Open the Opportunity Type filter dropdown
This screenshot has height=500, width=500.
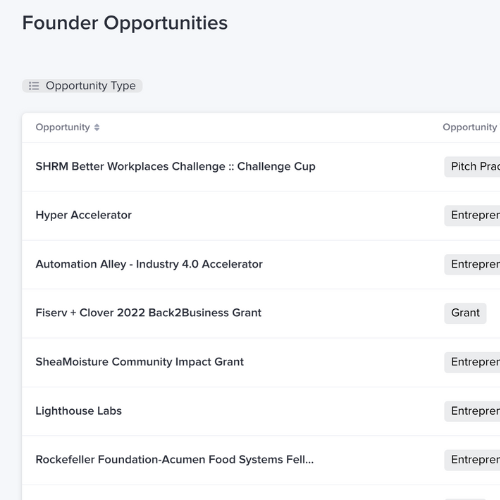[82, 86]
